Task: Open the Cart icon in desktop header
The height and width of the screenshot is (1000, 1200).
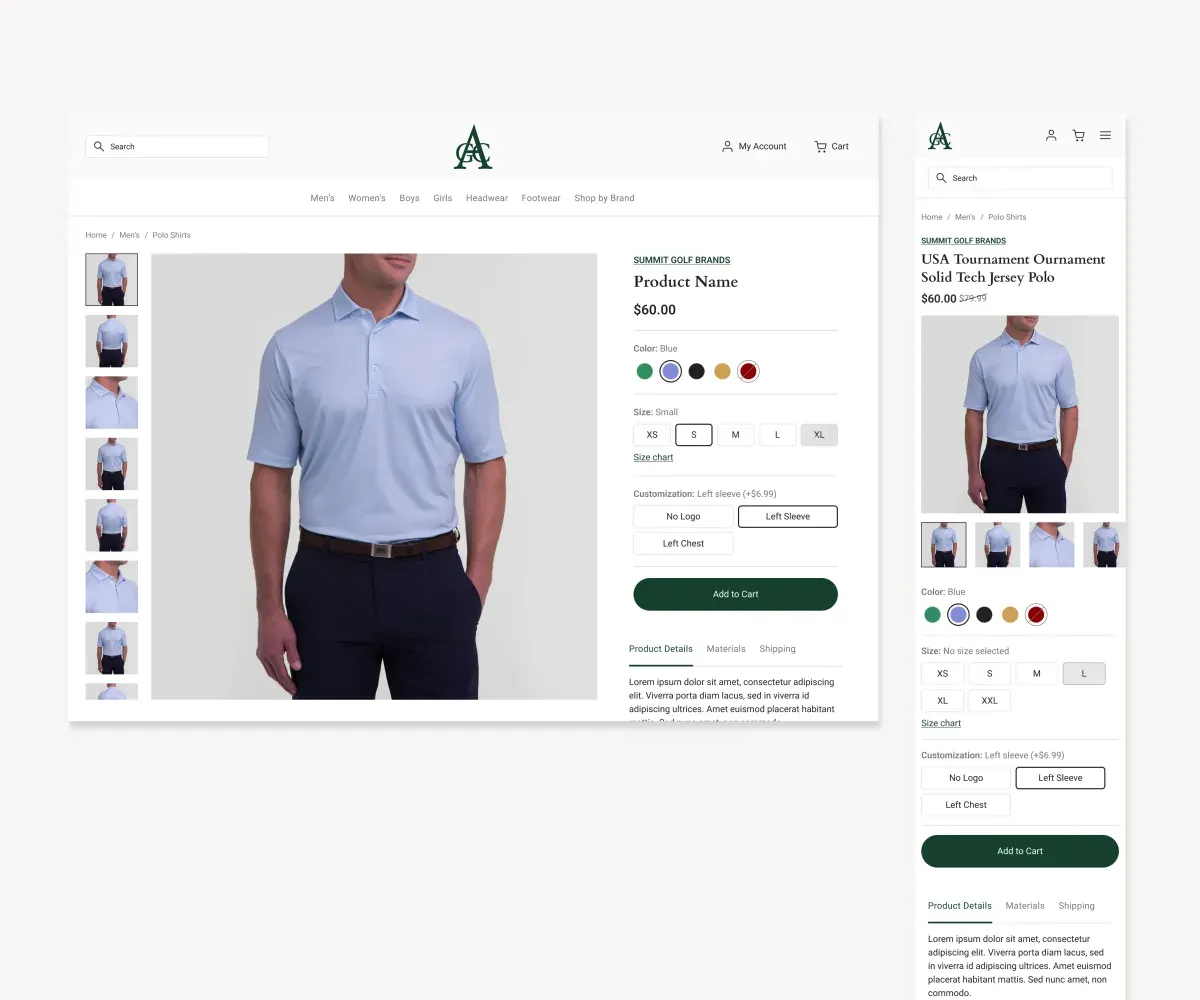Action: (820, 146)
